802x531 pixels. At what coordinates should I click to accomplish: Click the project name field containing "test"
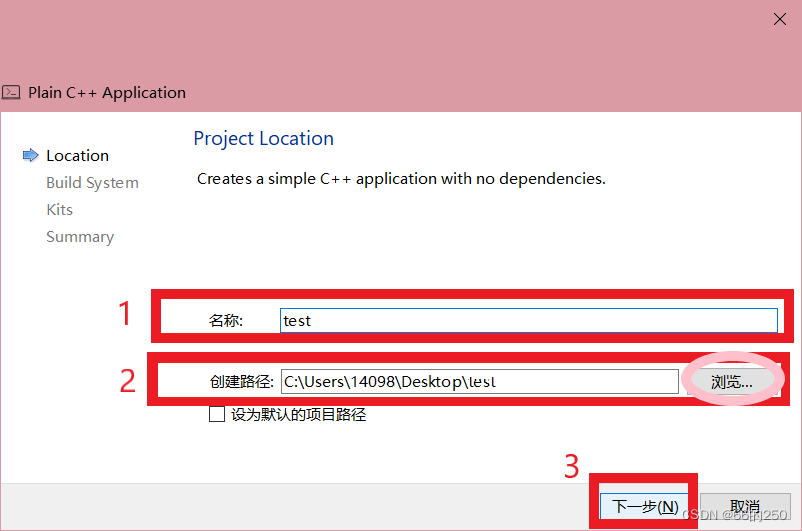(x=528, y=320)
